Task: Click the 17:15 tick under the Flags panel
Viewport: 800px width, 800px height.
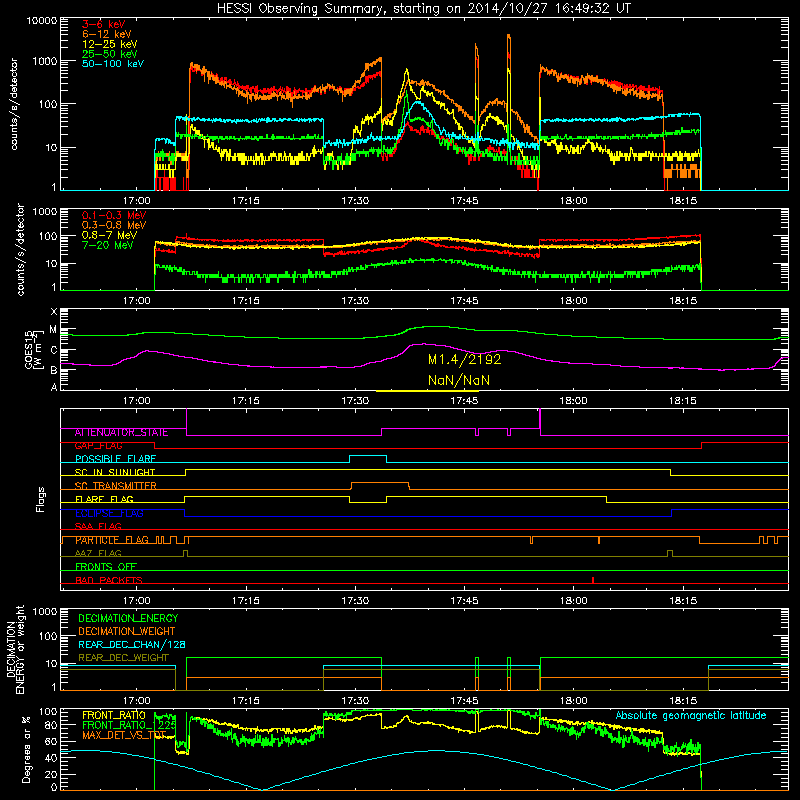Action: pos(245,601)
